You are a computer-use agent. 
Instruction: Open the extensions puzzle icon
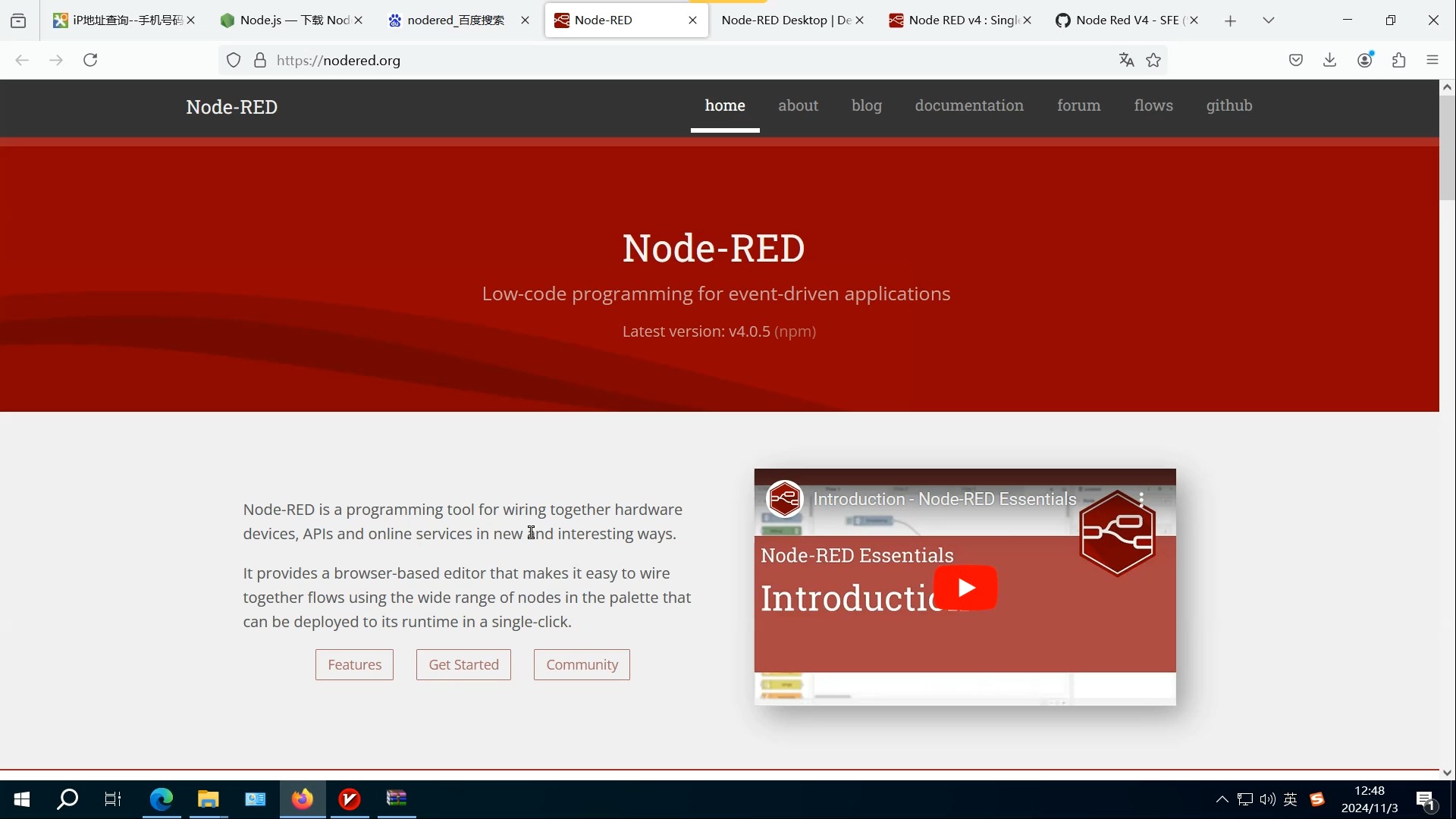point(1399,60)
